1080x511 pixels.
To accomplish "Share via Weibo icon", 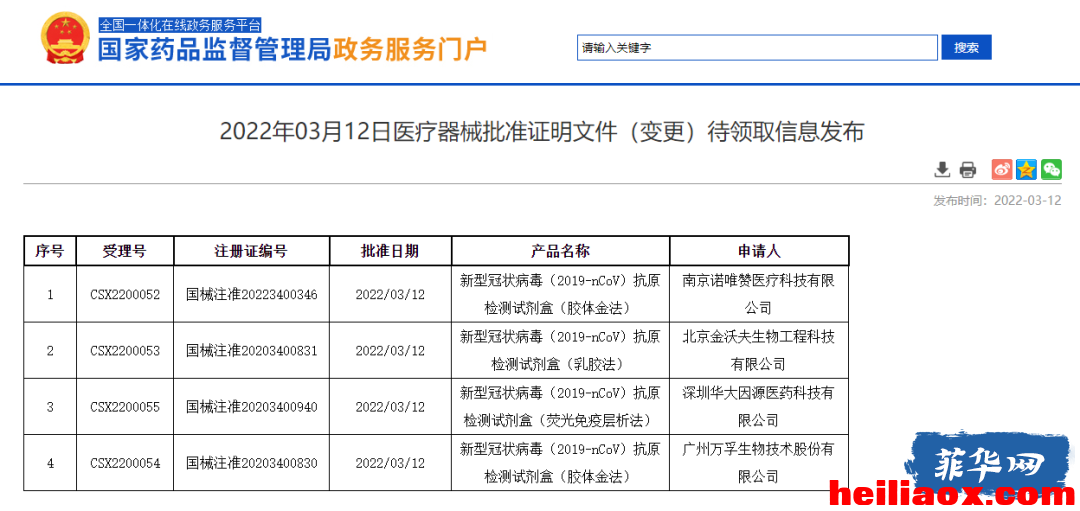I will pos(1001,169).
